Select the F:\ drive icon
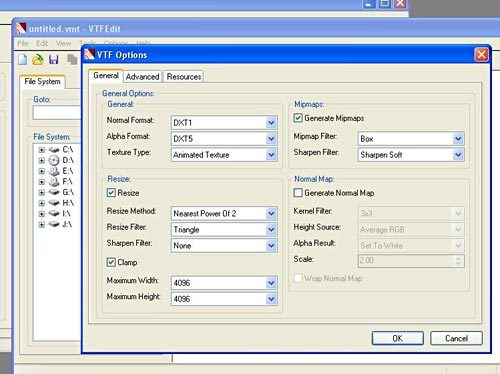Image resolution: width=500 pixels, height=374 pixels. pyautogui.click(x=54, y=182)
